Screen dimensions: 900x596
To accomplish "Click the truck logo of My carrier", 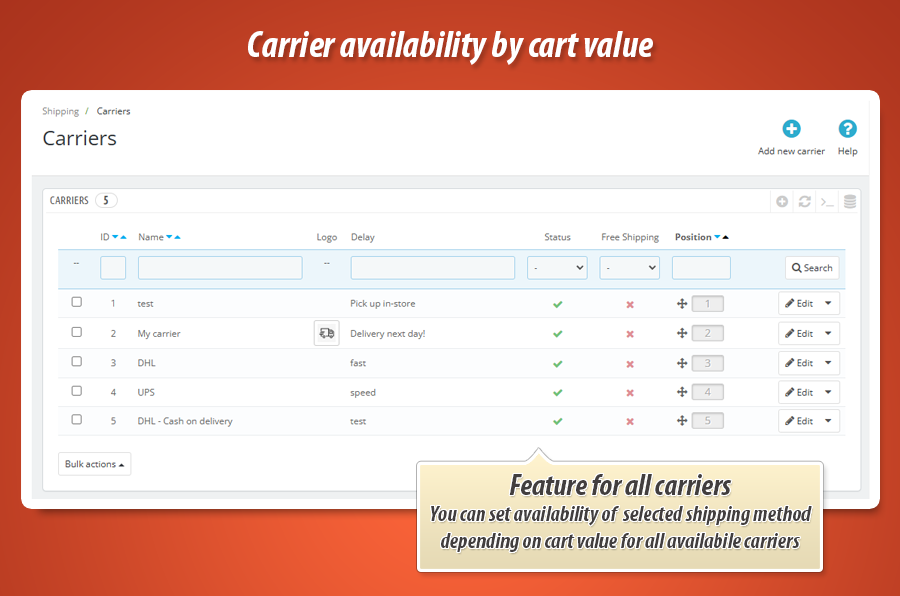I will click(326, 333).
